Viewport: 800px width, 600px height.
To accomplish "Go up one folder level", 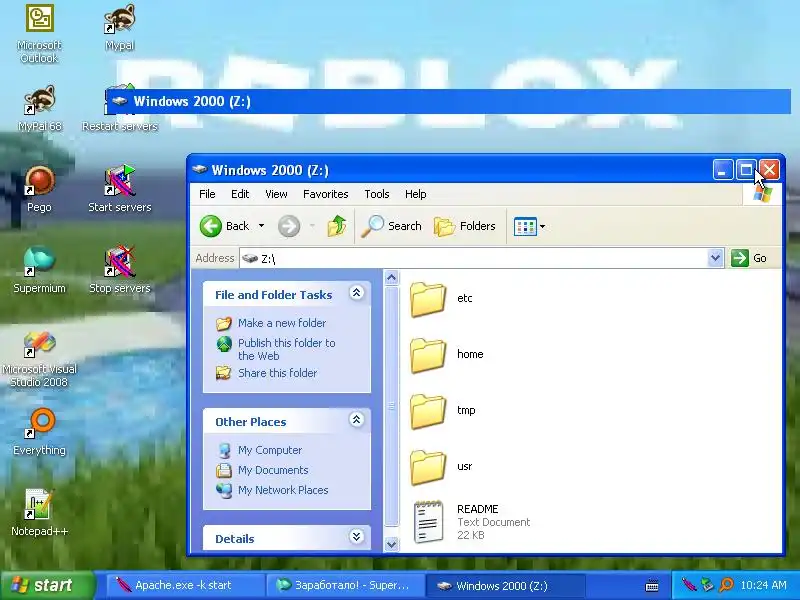I will pyautogui.click(x=337, y=226).
